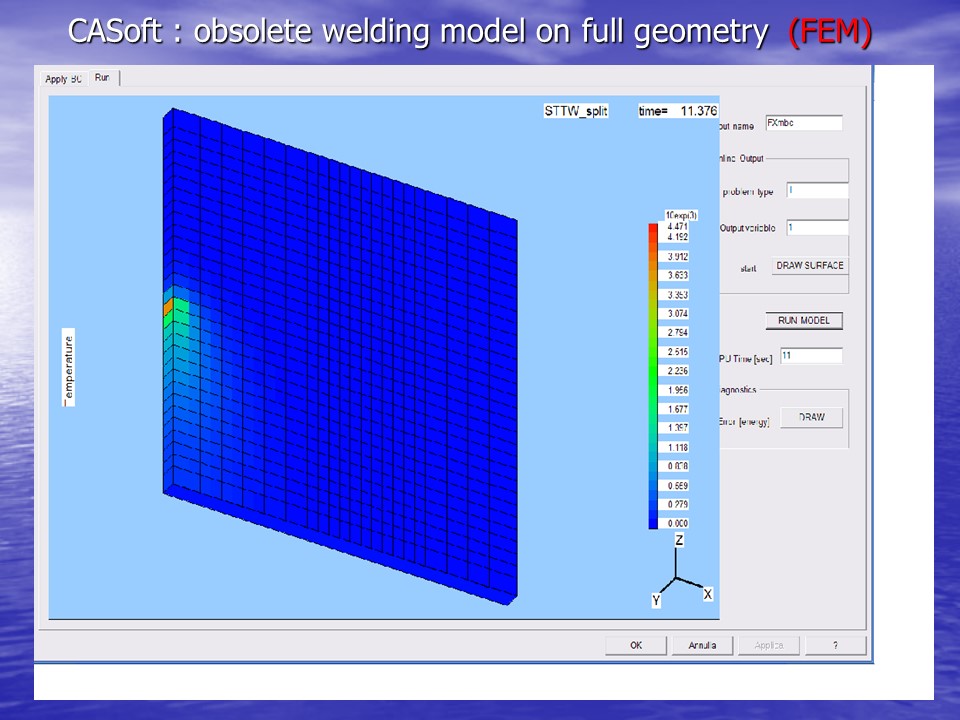Click the 3.912 legend value
Screen dimensions: 960x720
pyautogui.click(x=678, y=257)
